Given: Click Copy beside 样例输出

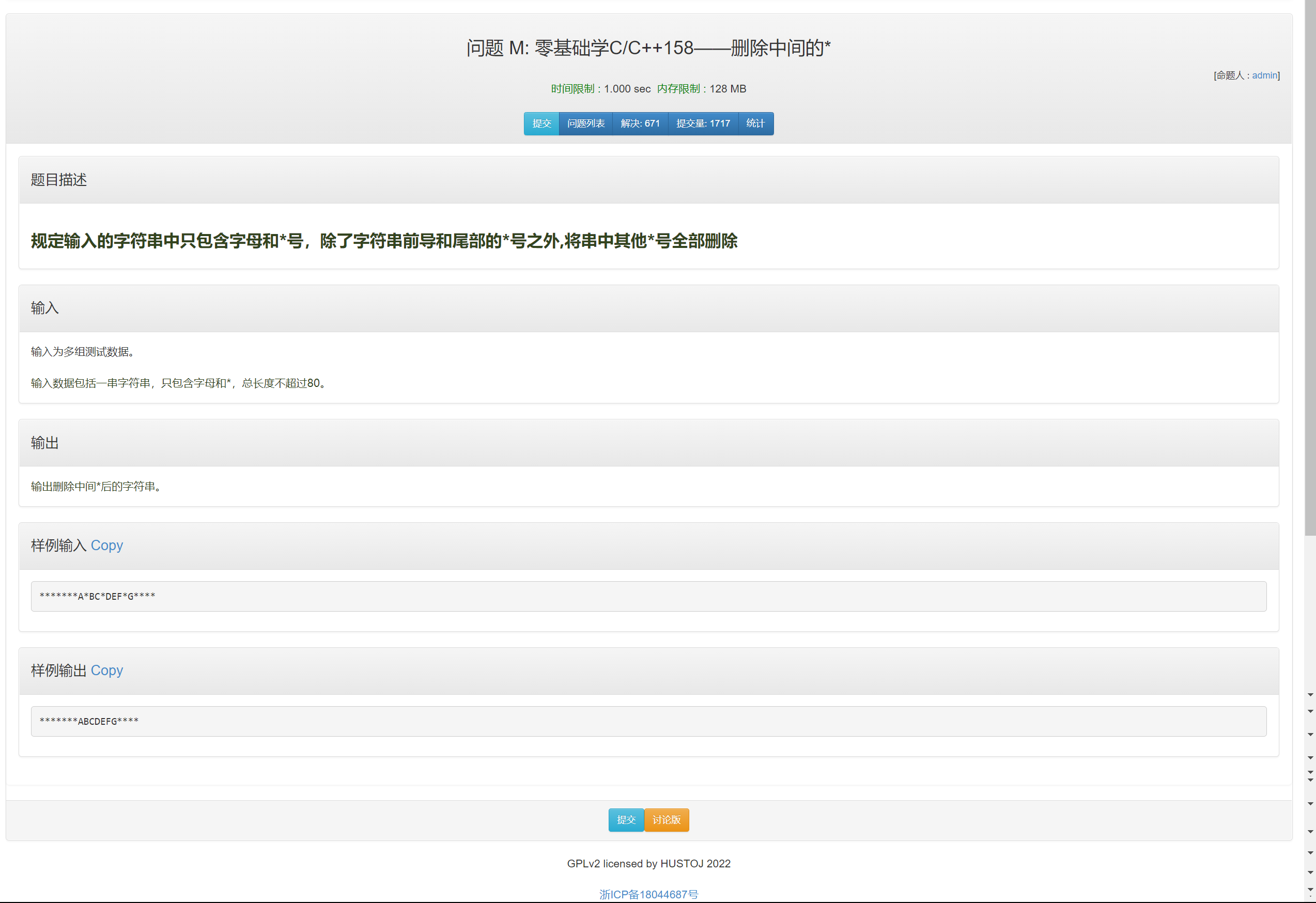Looking at the screenshot, I should (x=106, y=671).
